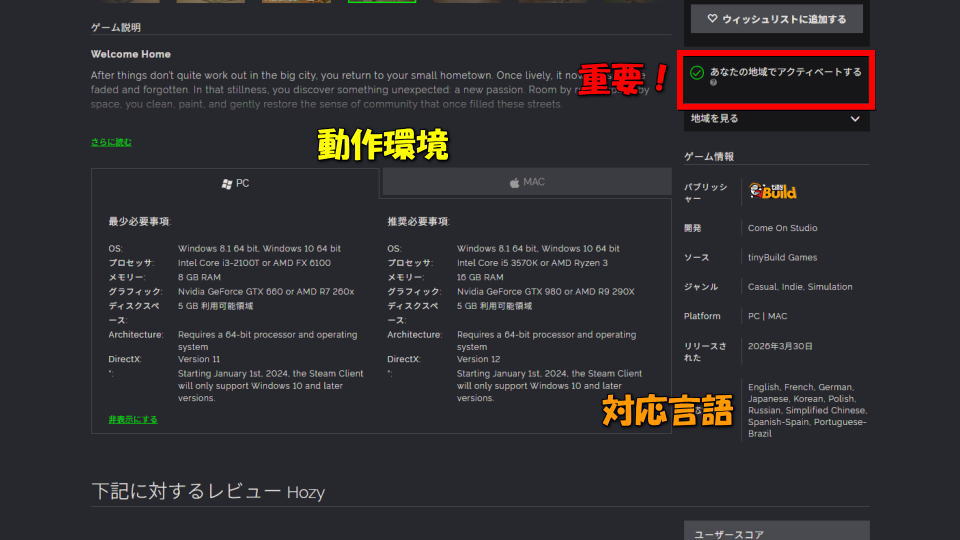
Task: Select genre Casual, Indie, Simulation text
Action: point(800,287)
